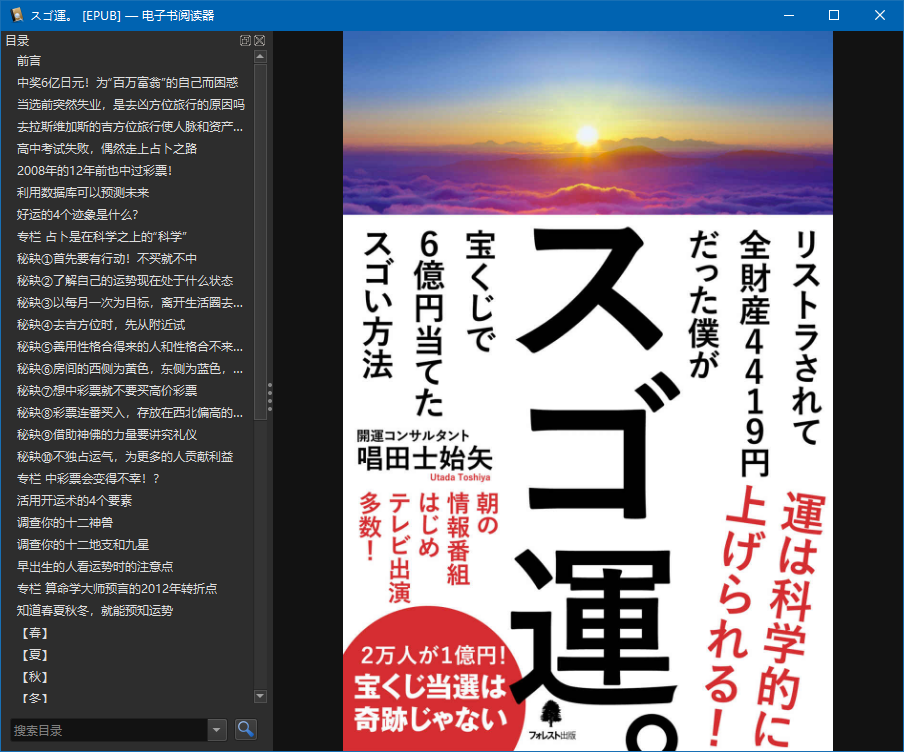Open 秘诀②了解自己的运势现在处于什么状态

click(125, 280)
